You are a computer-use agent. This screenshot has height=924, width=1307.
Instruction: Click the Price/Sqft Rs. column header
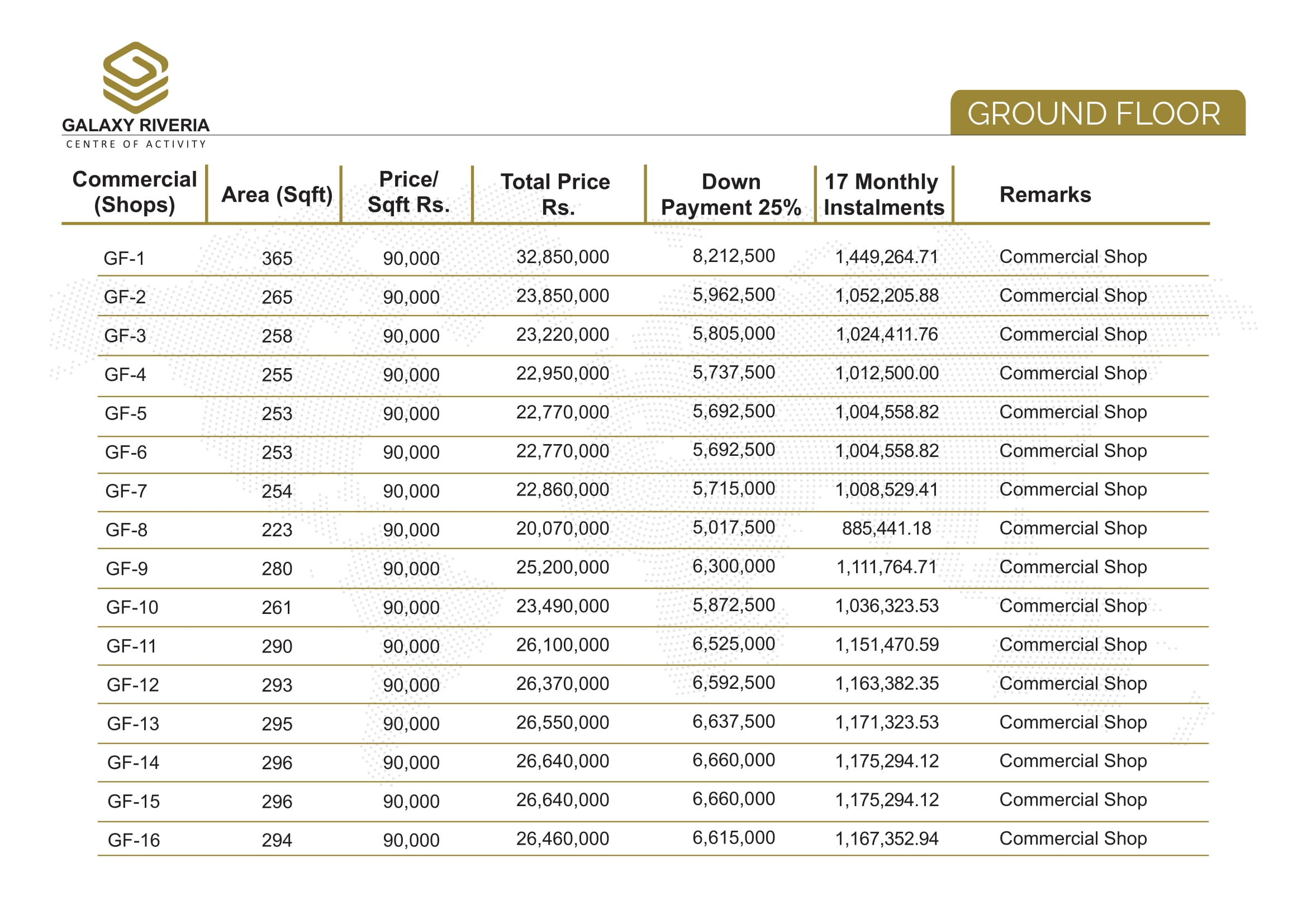(x=408, y=192)
